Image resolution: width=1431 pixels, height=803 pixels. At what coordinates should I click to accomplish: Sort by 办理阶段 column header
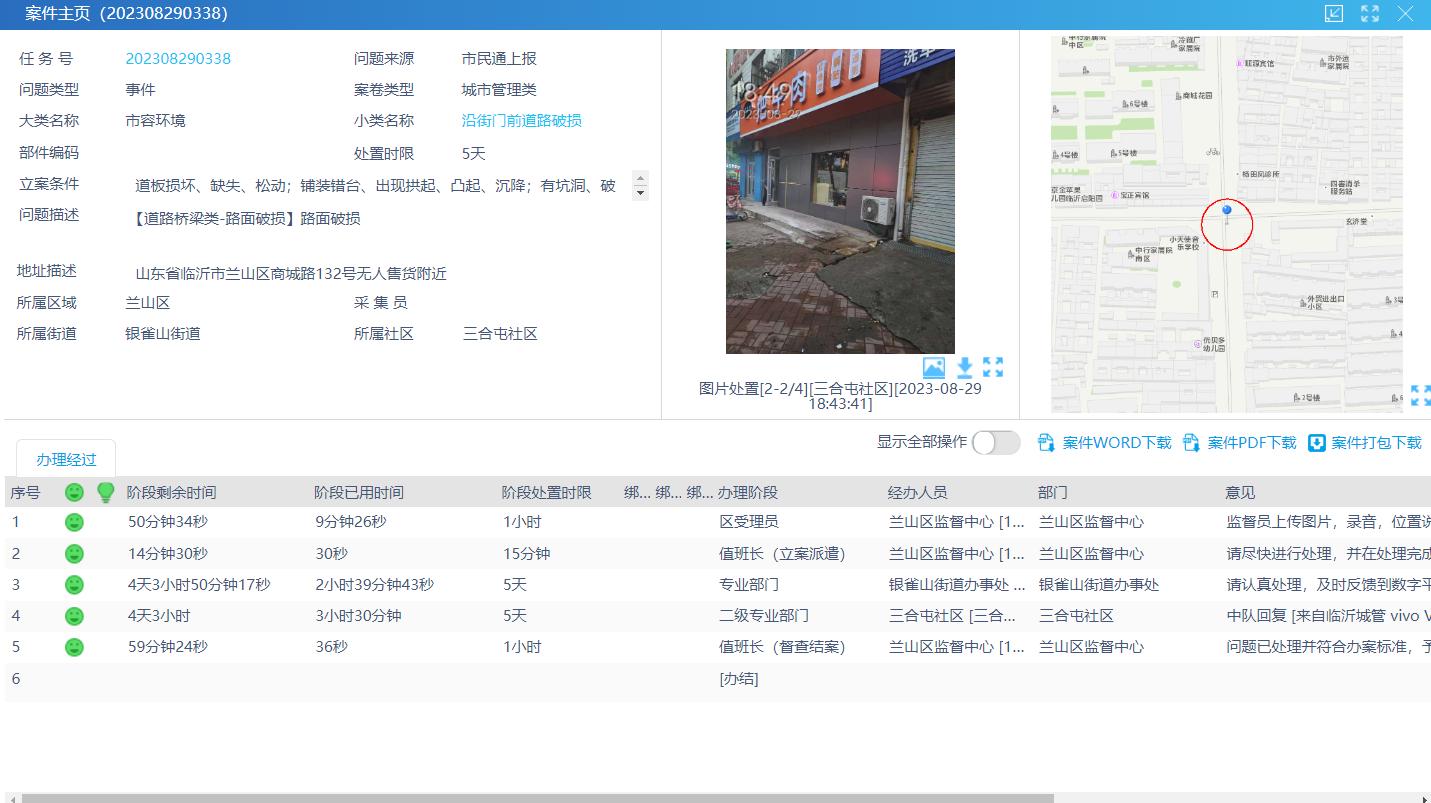click(x=748, y=492)
